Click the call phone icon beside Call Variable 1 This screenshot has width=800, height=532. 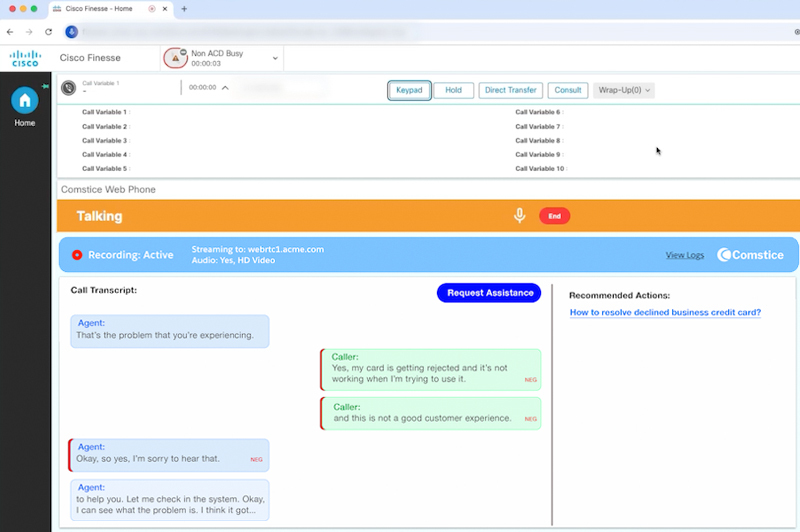click(68, 88)
